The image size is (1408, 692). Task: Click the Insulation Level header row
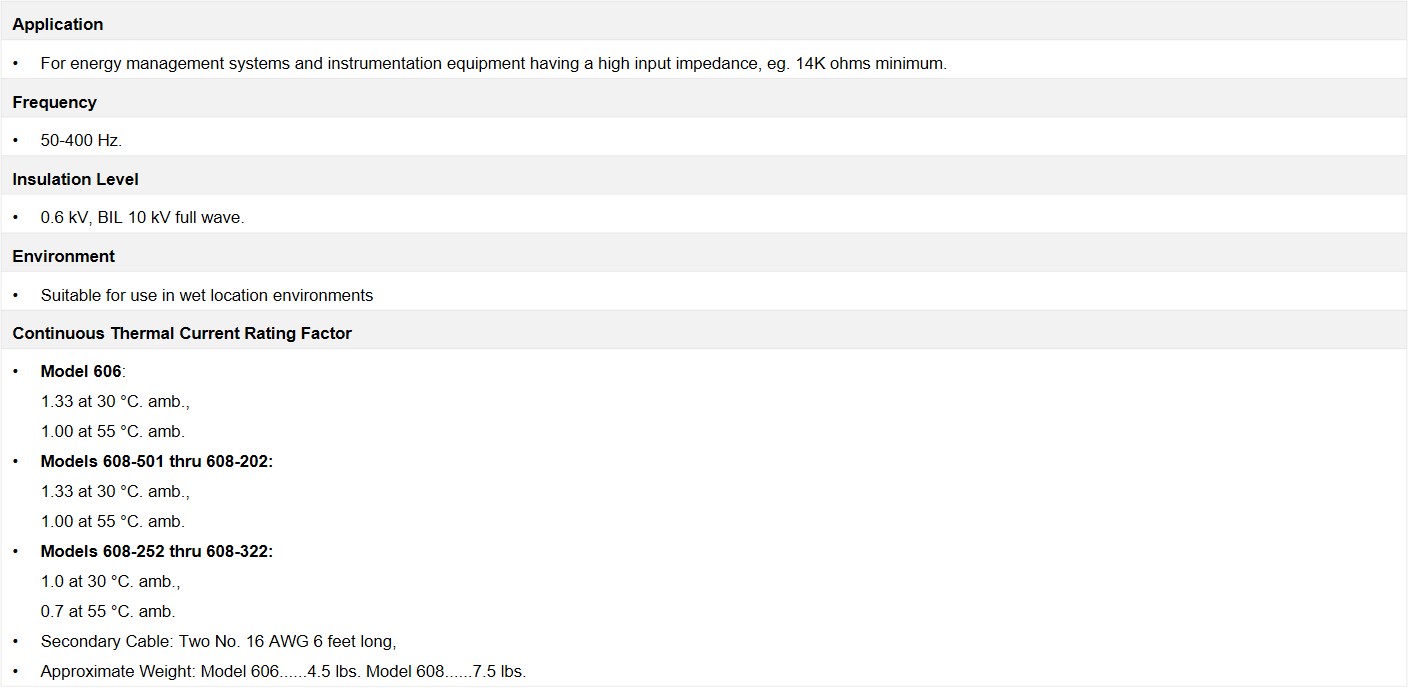(704, 179)
